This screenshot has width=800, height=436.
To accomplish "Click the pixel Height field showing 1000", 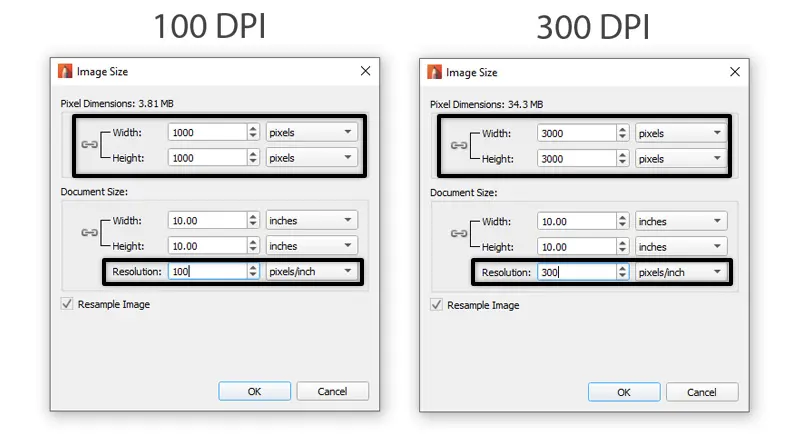I will 208,158.
